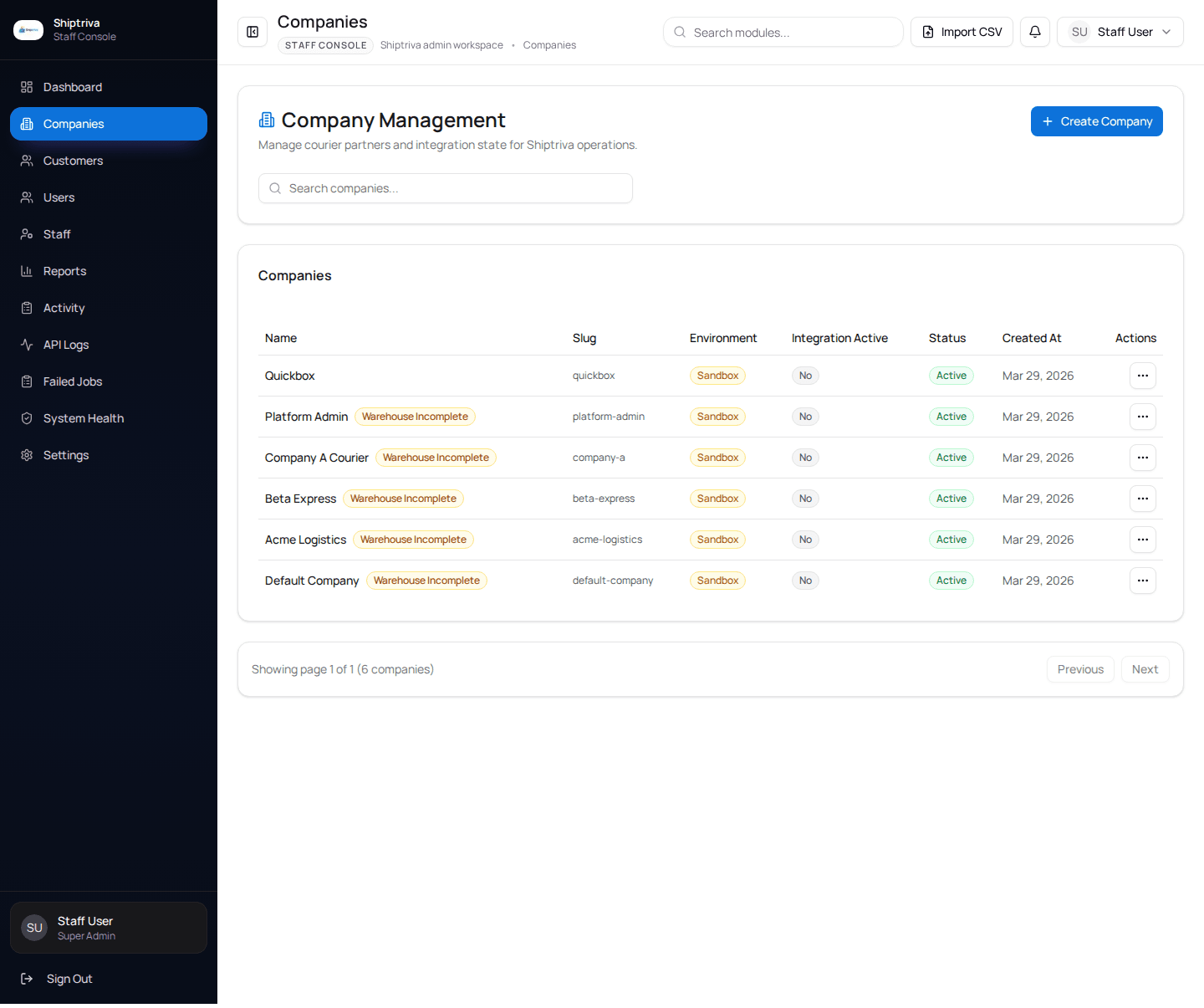Create a new company
This screenshot has height=1008, width=1204.
(1096, 121)
